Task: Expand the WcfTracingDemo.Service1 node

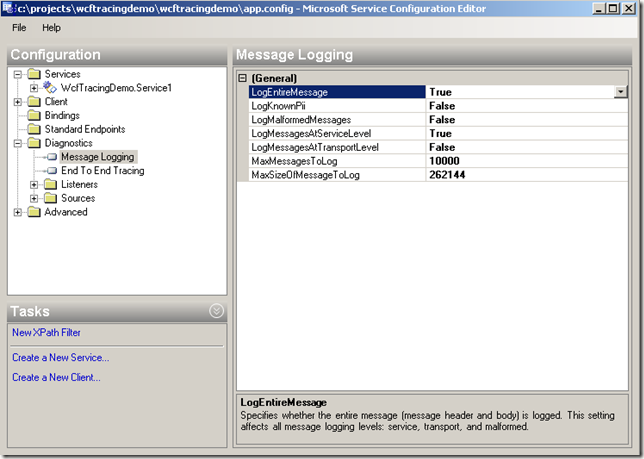Action: 34,88
